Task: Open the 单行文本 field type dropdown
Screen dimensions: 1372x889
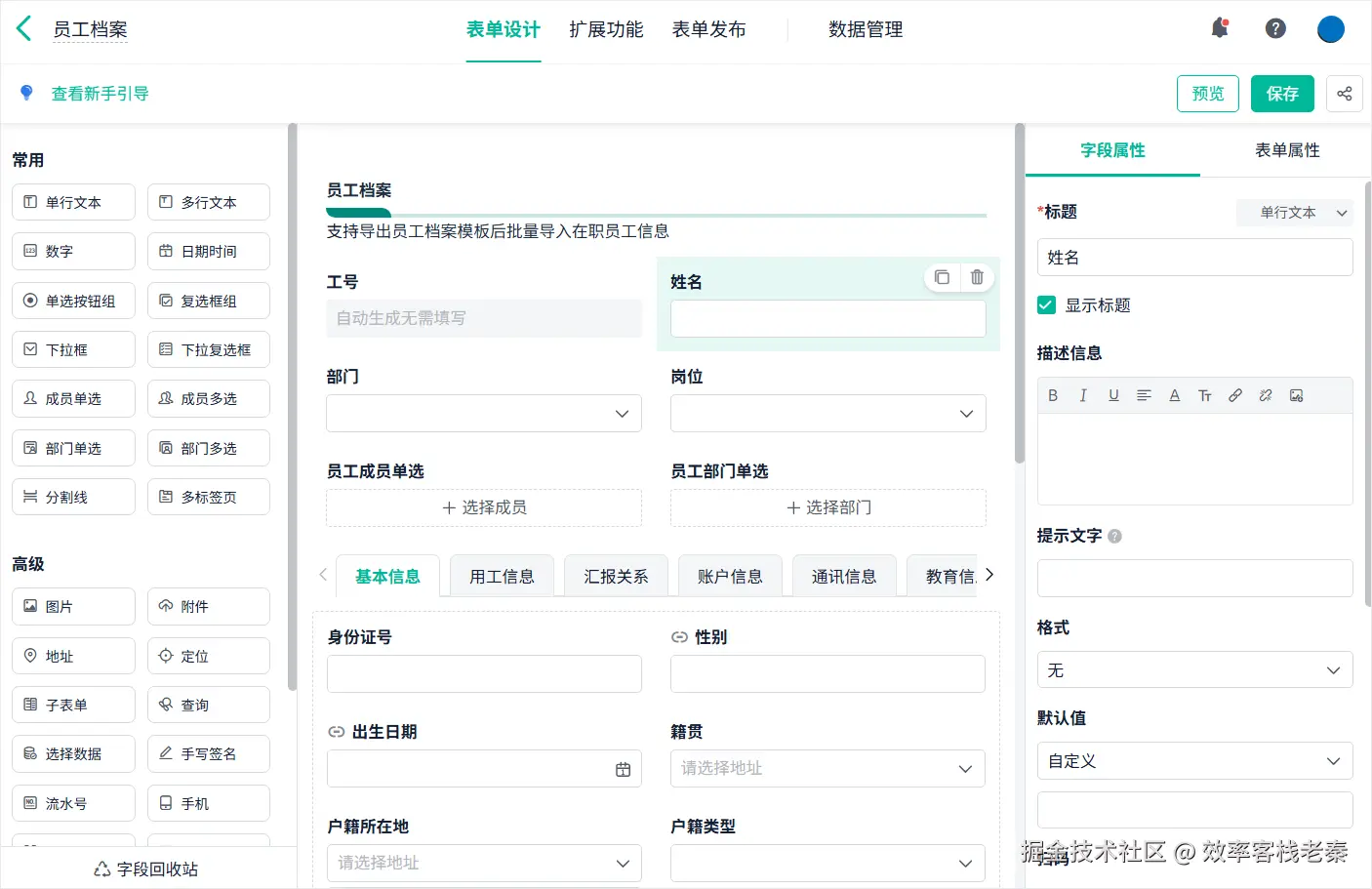Action: (1294, 212)
